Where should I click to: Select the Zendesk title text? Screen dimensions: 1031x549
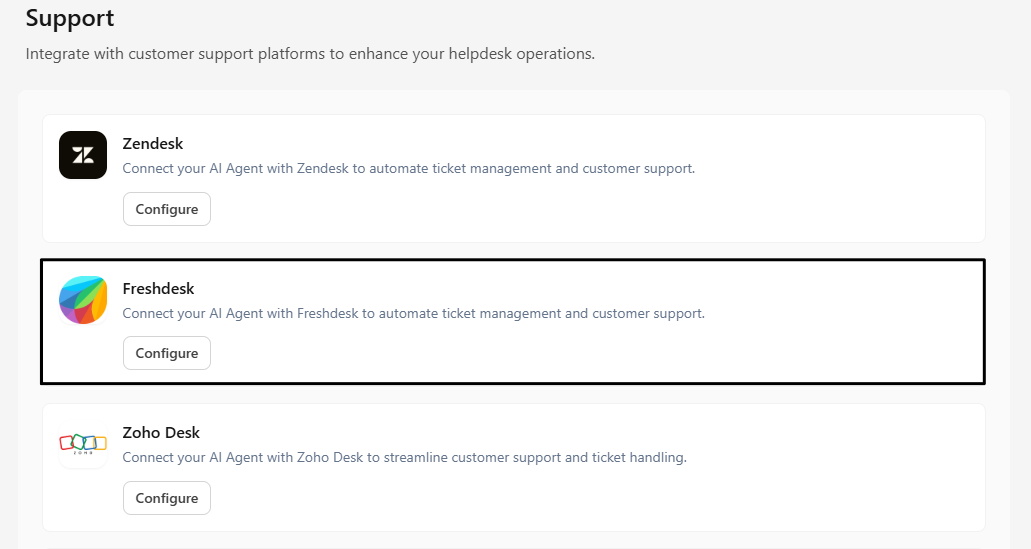pyautogui.click(x=153, y=143)
